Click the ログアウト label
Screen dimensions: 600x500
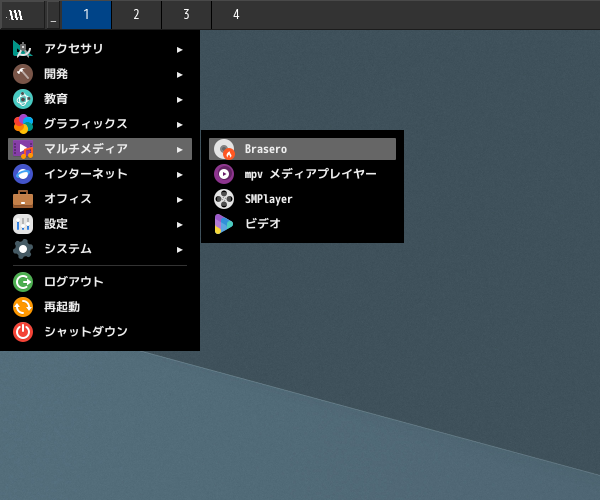click(74, 282)
